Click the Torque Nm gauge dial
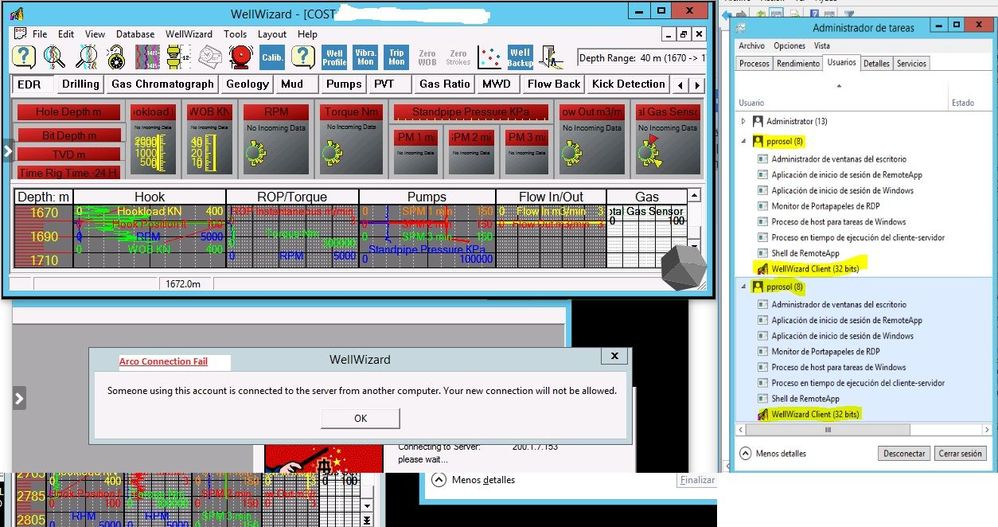 coord(332,153)
